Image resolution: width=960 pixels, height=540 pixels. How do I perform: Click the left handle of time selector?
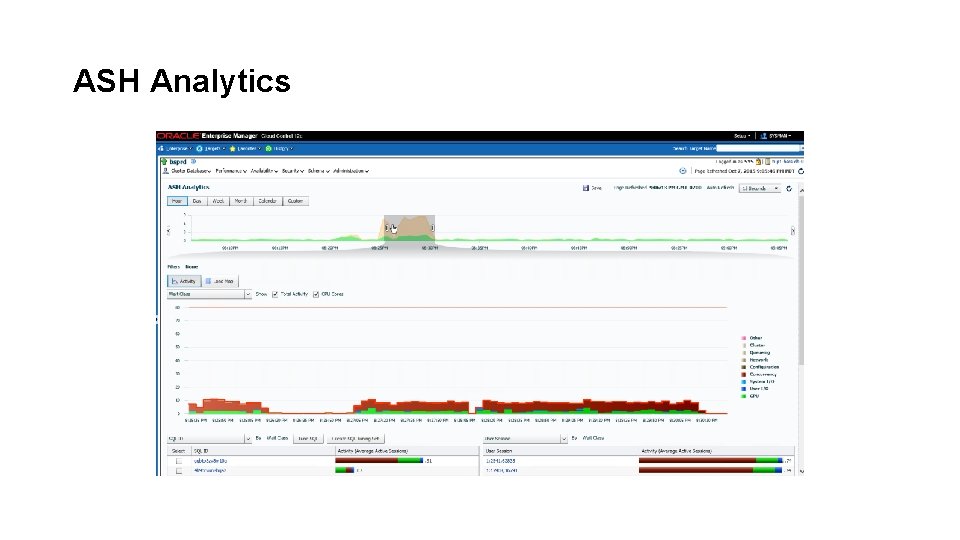(386, 228)
